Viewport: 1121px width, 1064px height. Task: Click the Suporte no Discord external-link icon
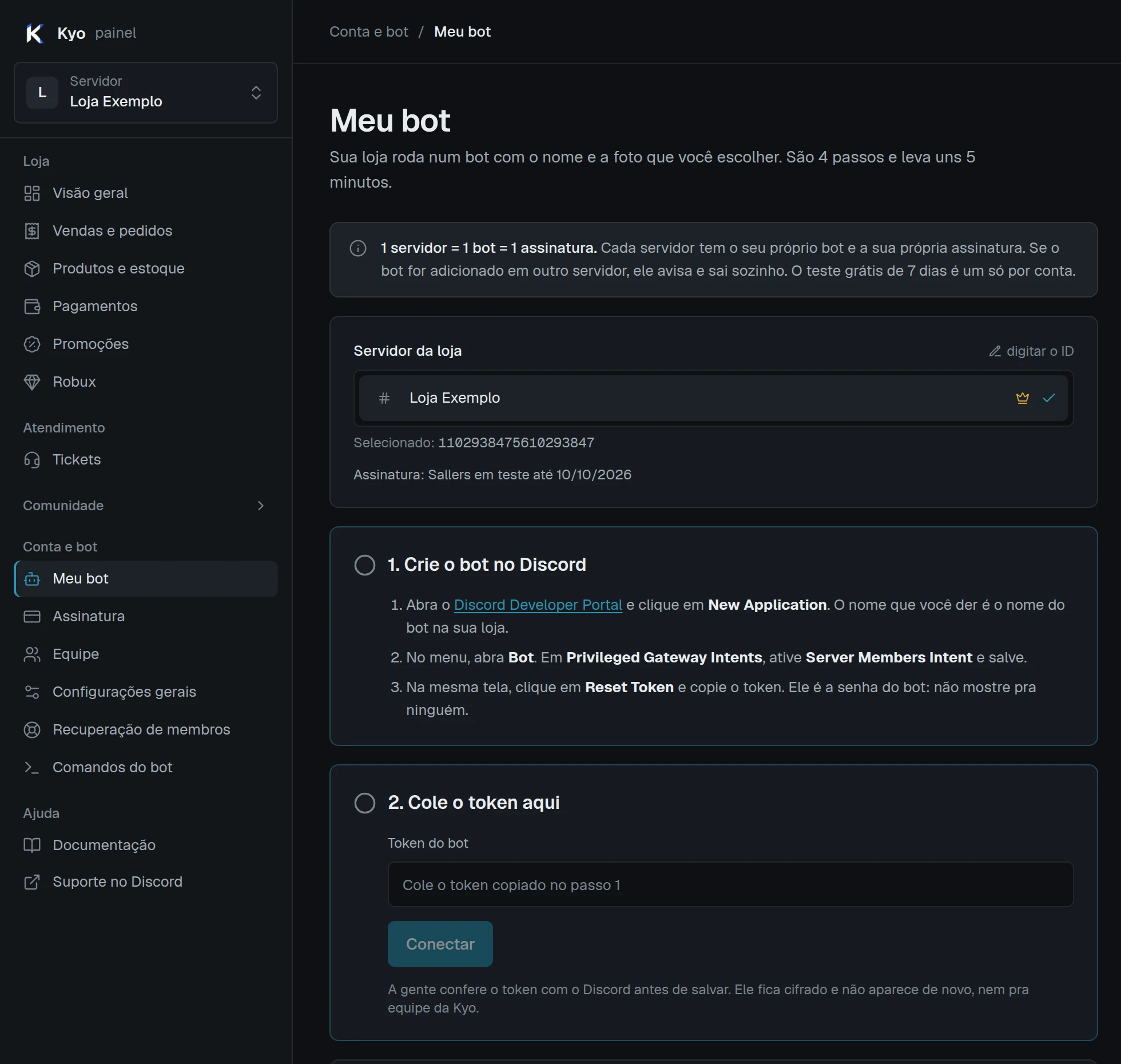click(32, 882)
